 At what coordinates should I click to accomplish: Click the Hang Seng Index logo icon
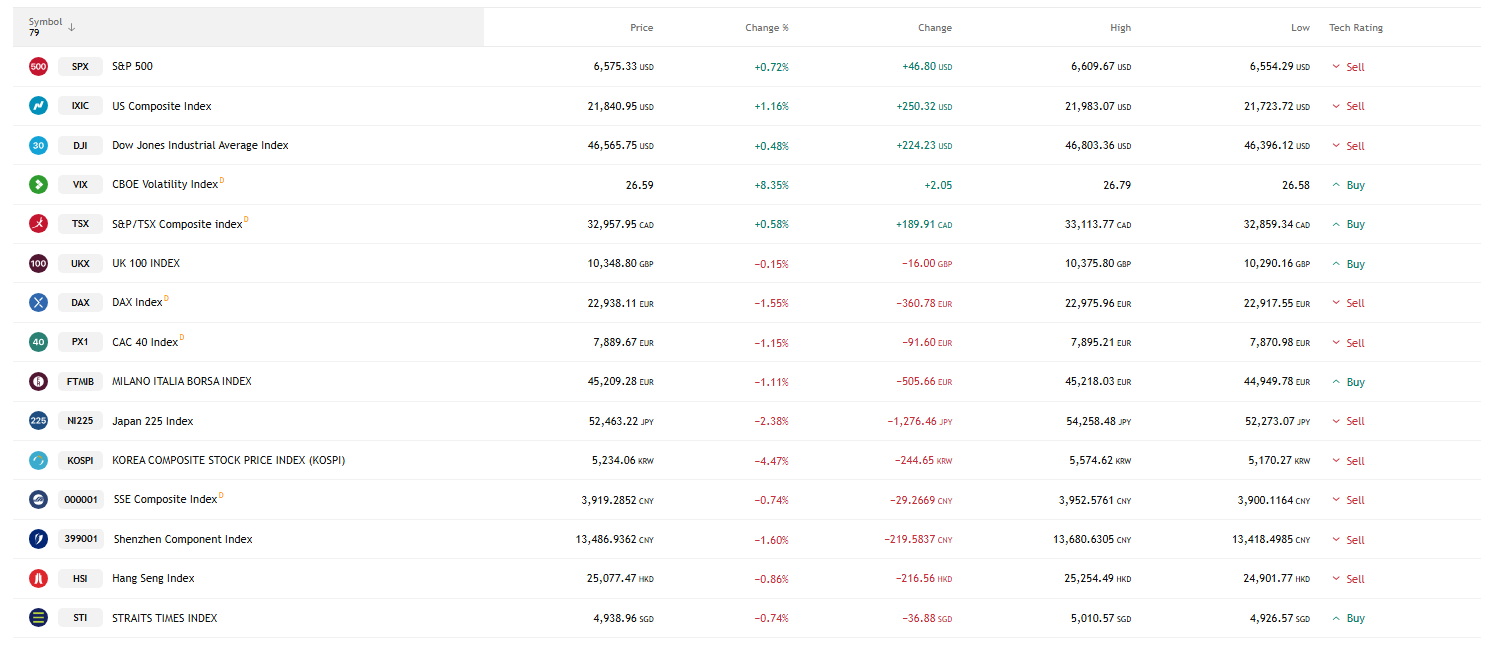click(38, 579)
